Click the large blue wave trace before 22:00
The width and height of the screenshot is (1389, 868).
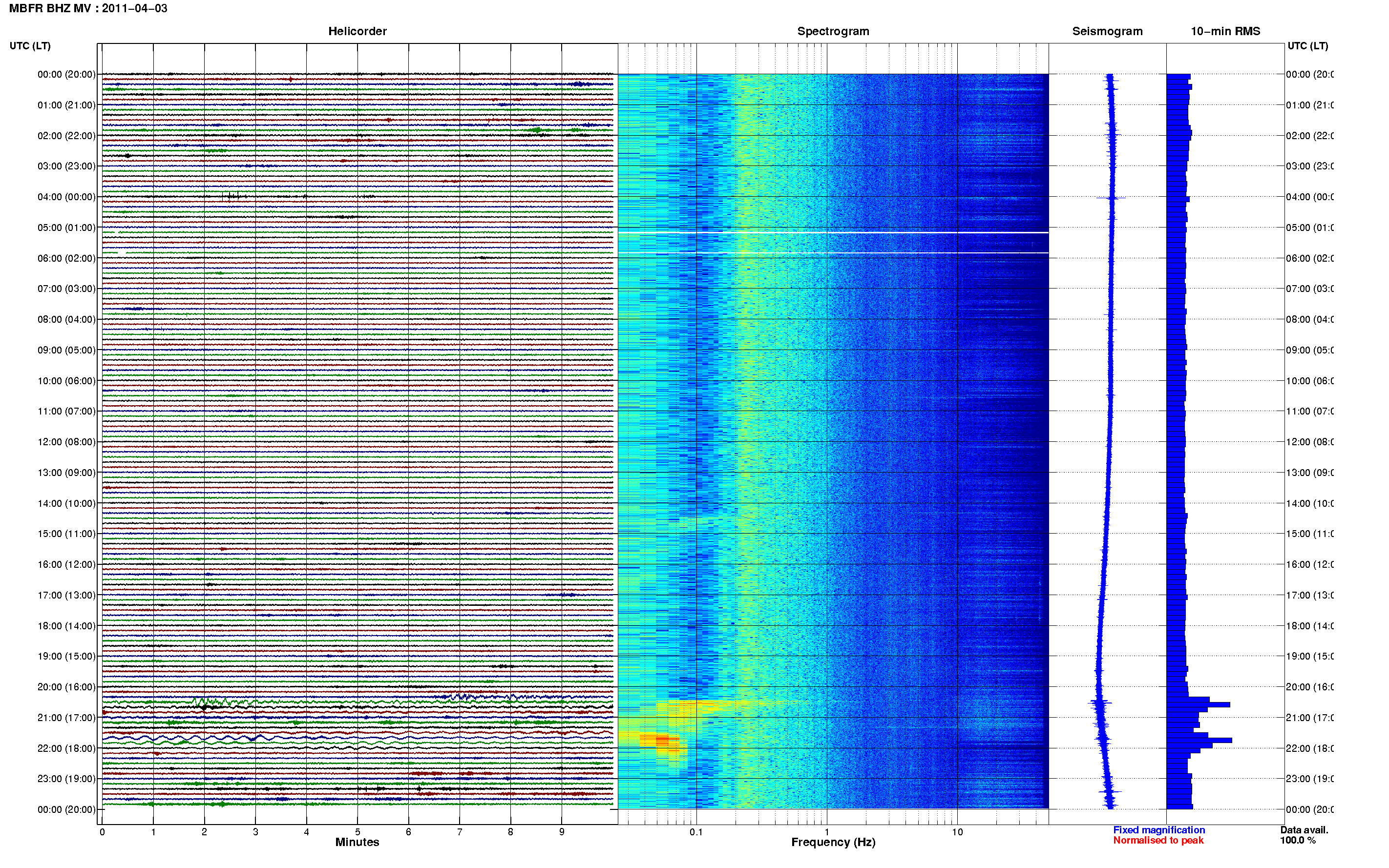pos(357,738)
